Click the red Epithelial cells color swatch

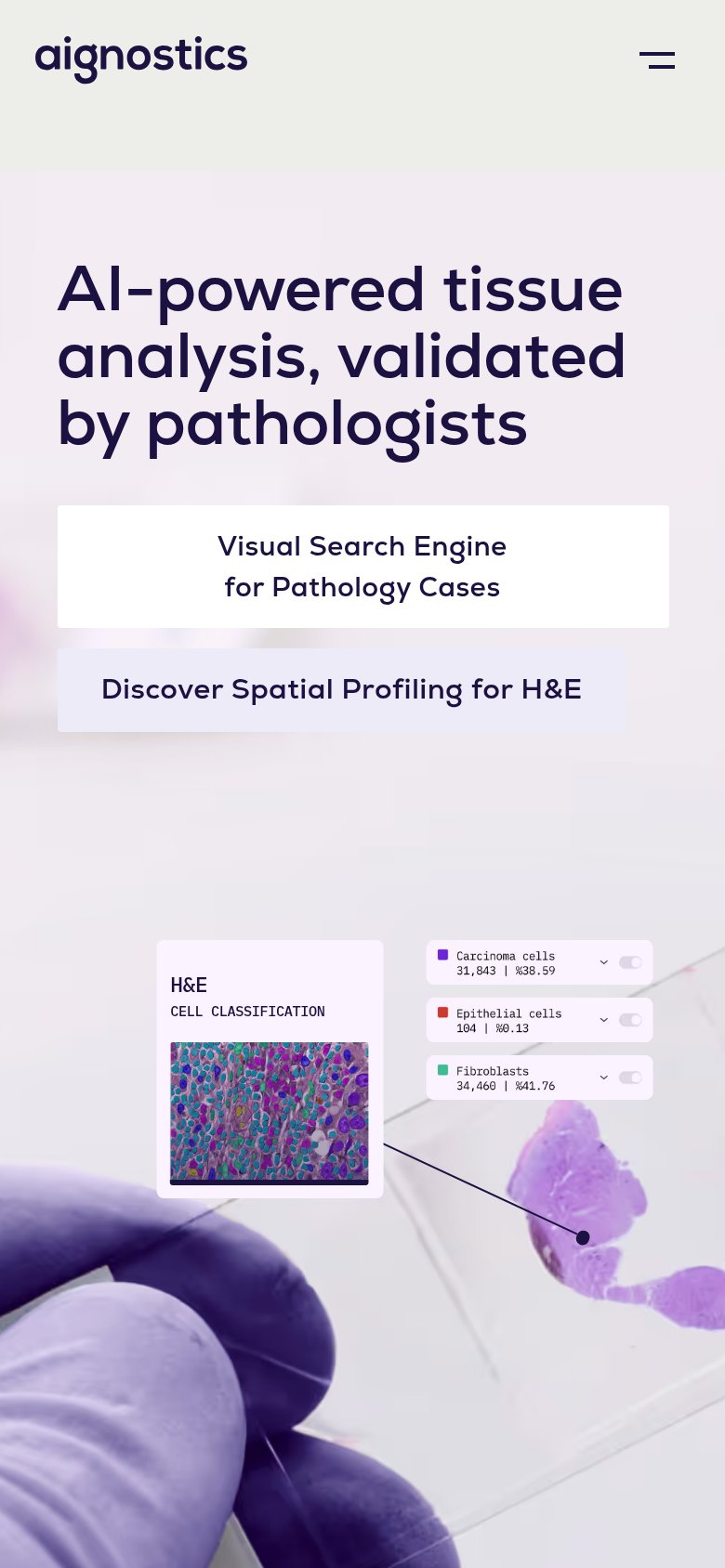[x=442, y=1013]
